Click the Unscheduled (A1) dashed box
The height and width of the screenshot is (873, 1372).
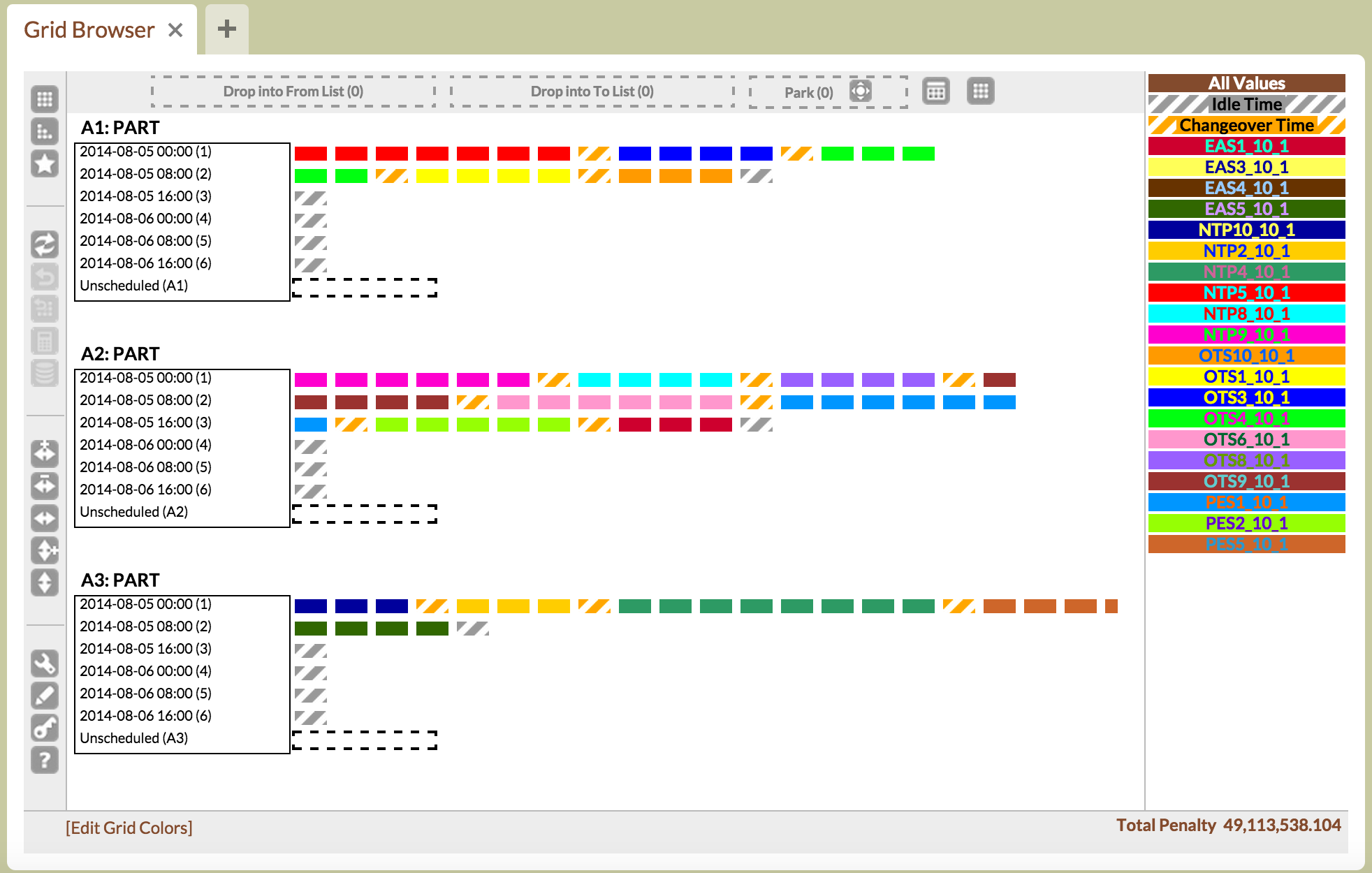point(365,287)
